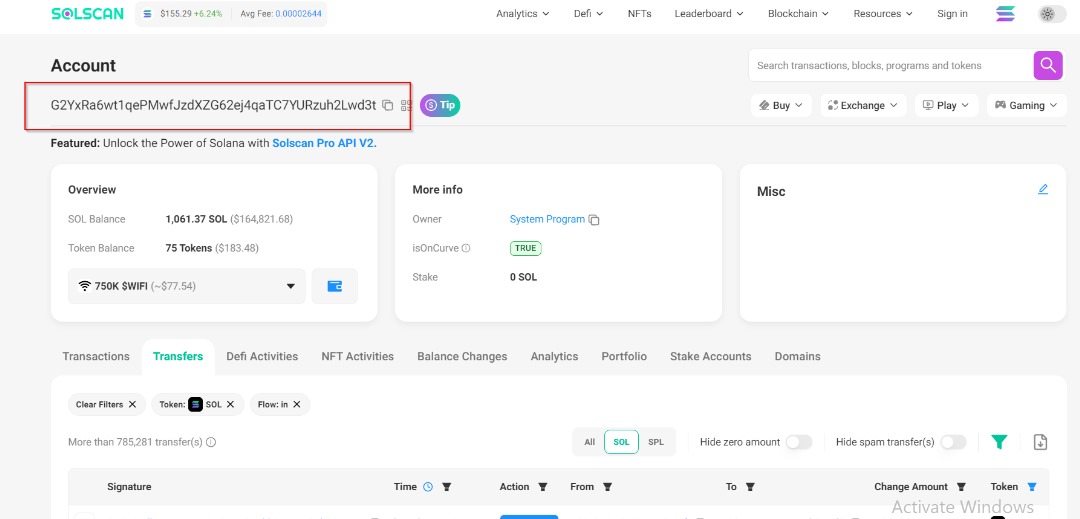The image size is (1080, 519).
Task: Click the 75 Tokens balance value
Action: (189, 248)
